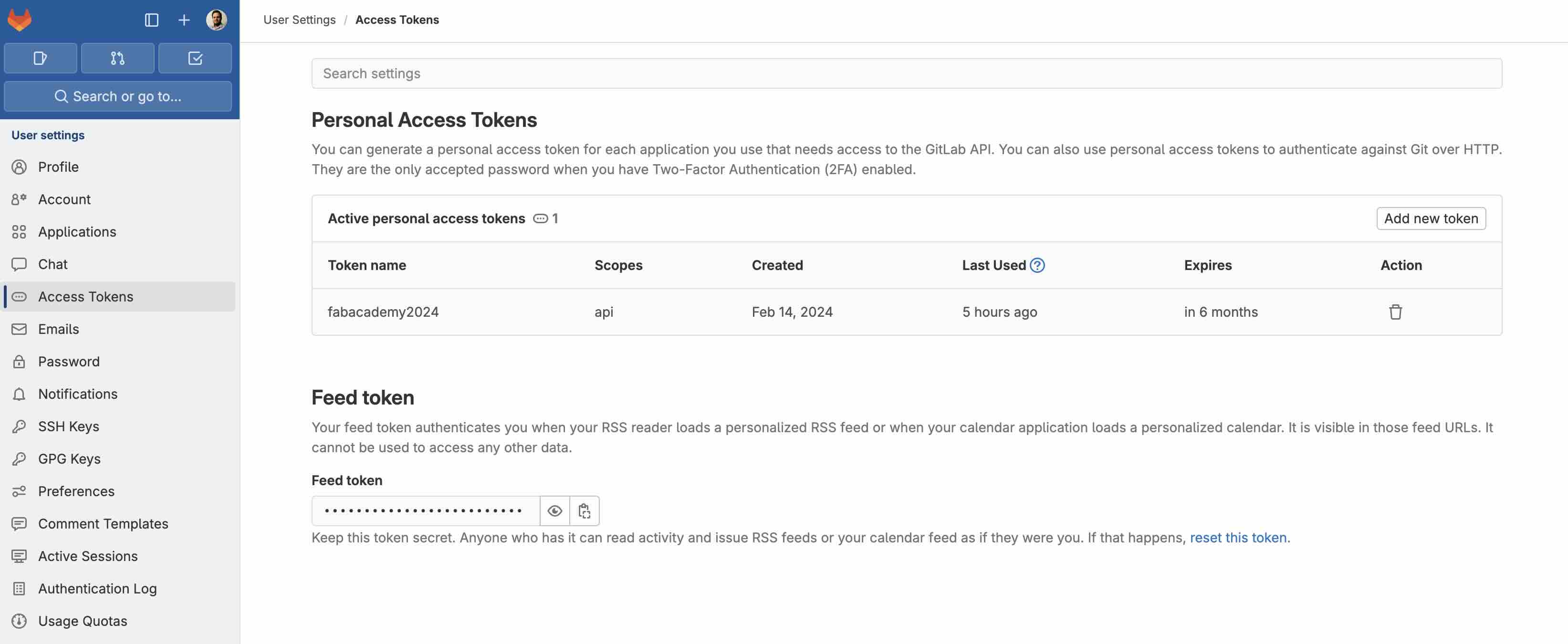Click the delete trash icon for fabacademy2024
The width and height of the screenshot is (1568, 644).
[x=1395, y=311]
